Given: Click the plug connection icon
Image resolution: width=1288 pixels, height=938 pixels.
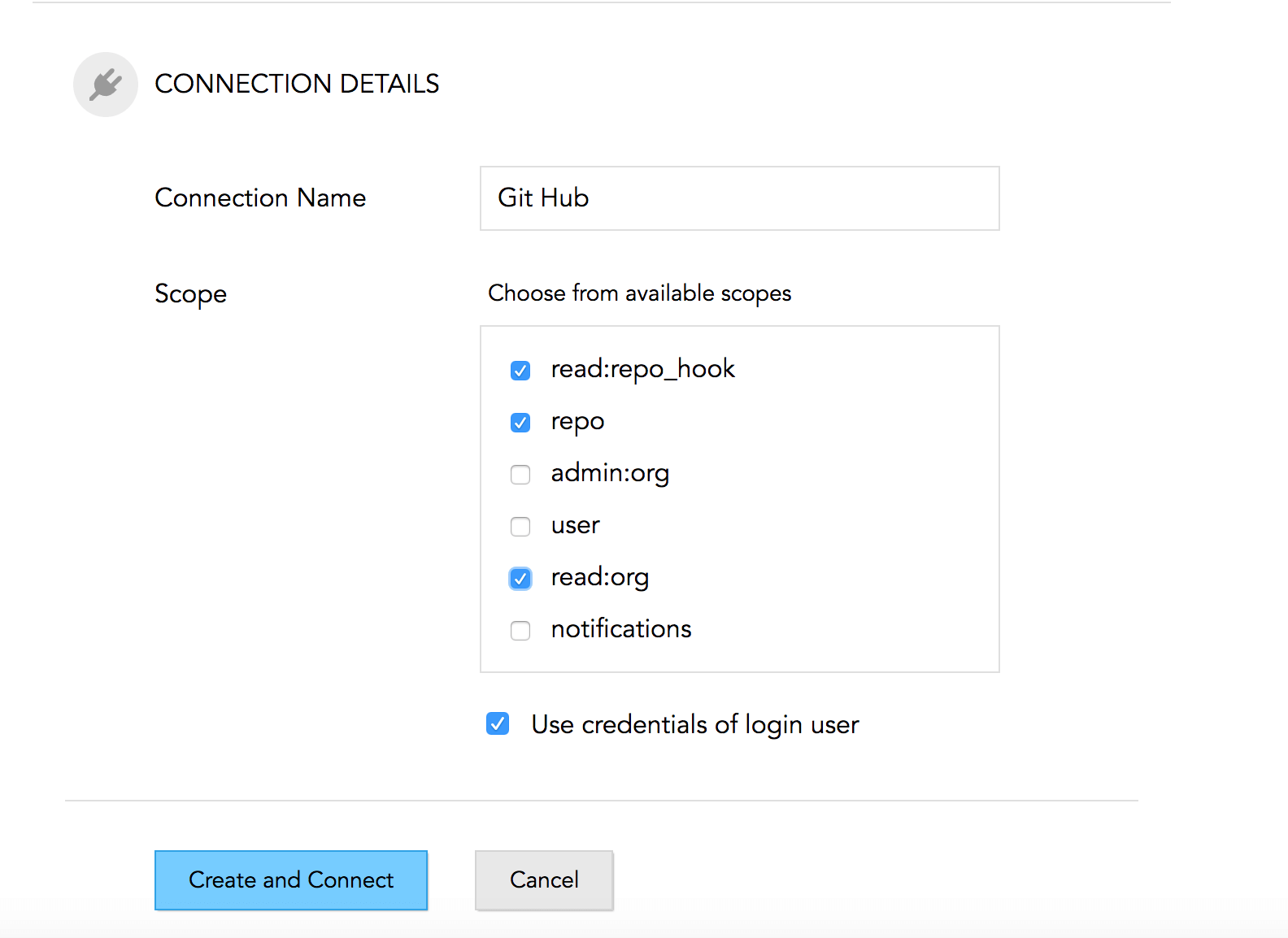Looking at the screenshot, I should pos(106,85).
